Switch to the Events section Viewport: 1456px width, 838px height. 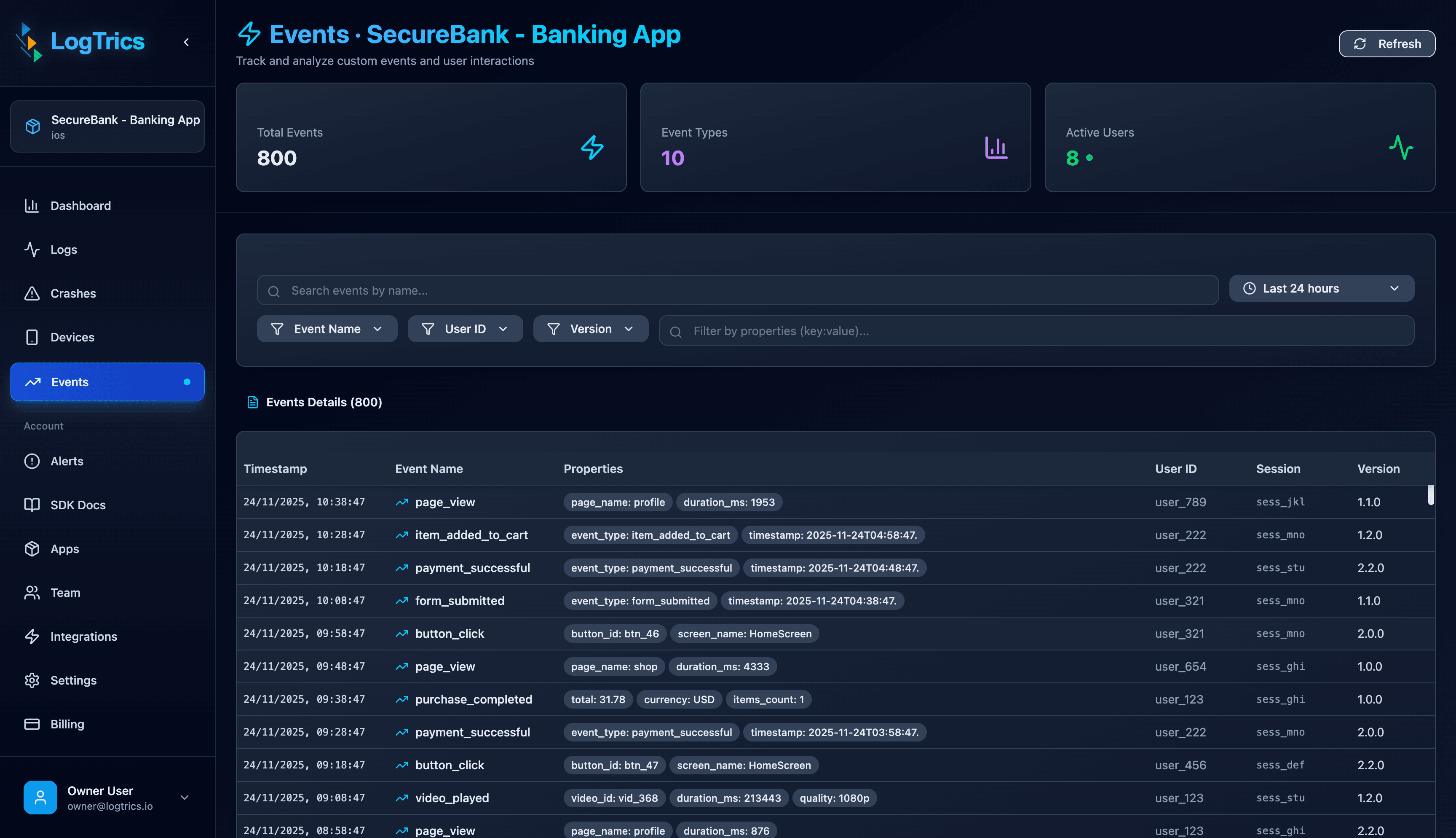pyautogui.click(x=69, y=381)
